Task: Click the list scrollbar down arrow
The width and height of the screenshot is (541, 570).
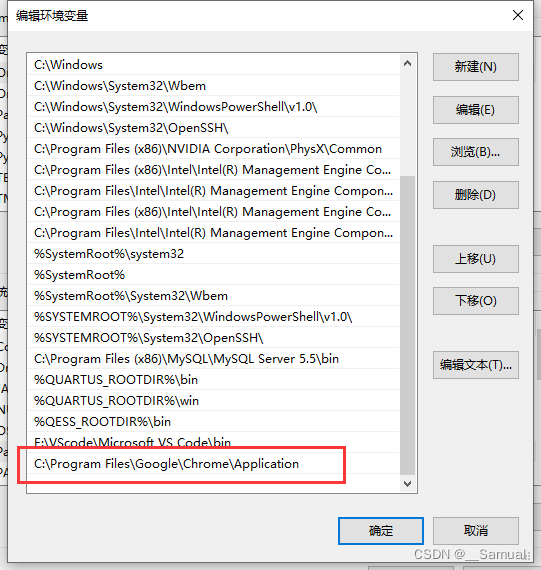Action: (408, 483)
